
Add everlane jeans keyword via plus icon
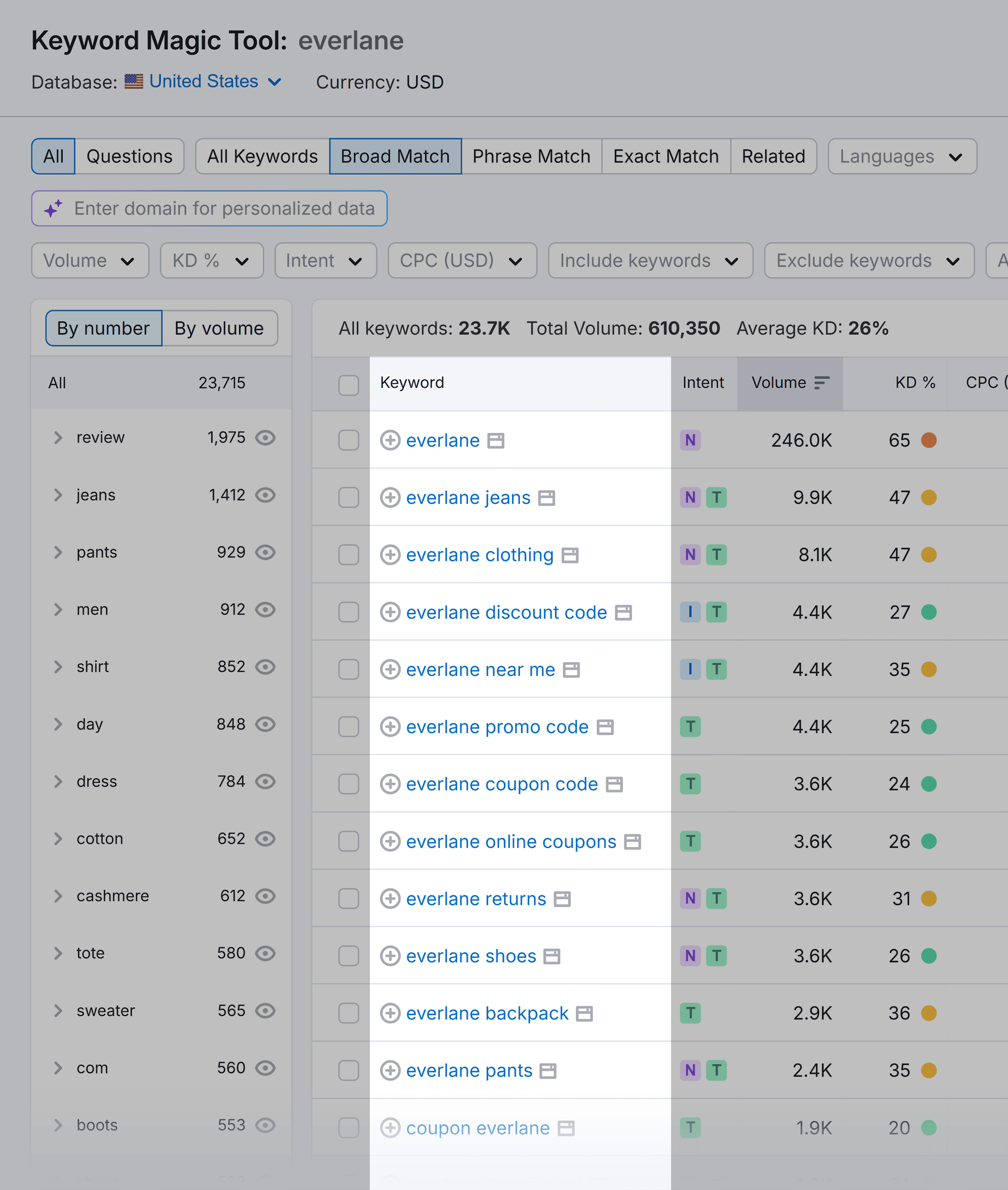(x=390, y=497)
